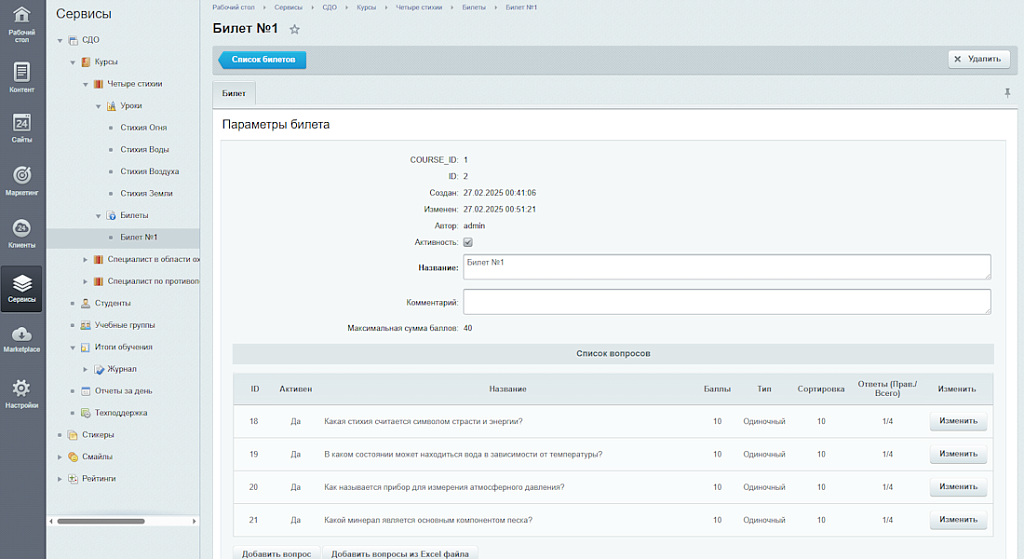Expand the Смайлы node arrow
1024x559 pixels.
point(60,457)
